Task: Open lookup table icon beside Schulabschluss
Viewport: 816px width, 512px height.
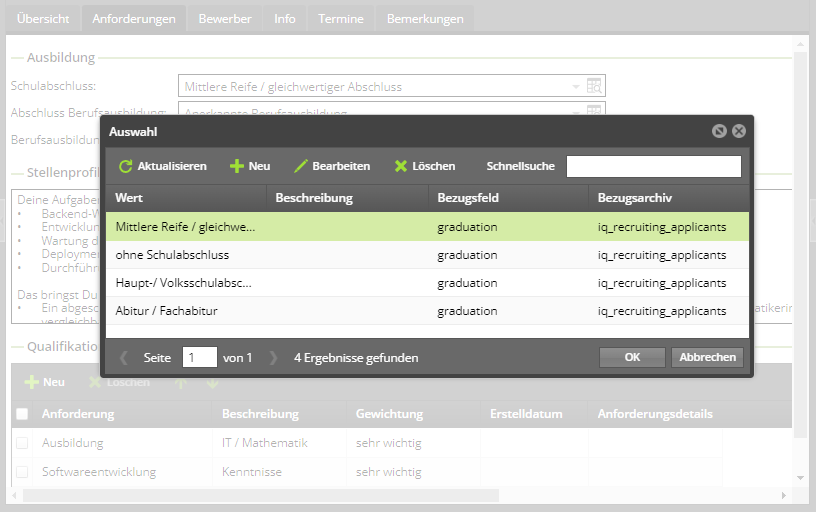Action: tap(594, 86)
